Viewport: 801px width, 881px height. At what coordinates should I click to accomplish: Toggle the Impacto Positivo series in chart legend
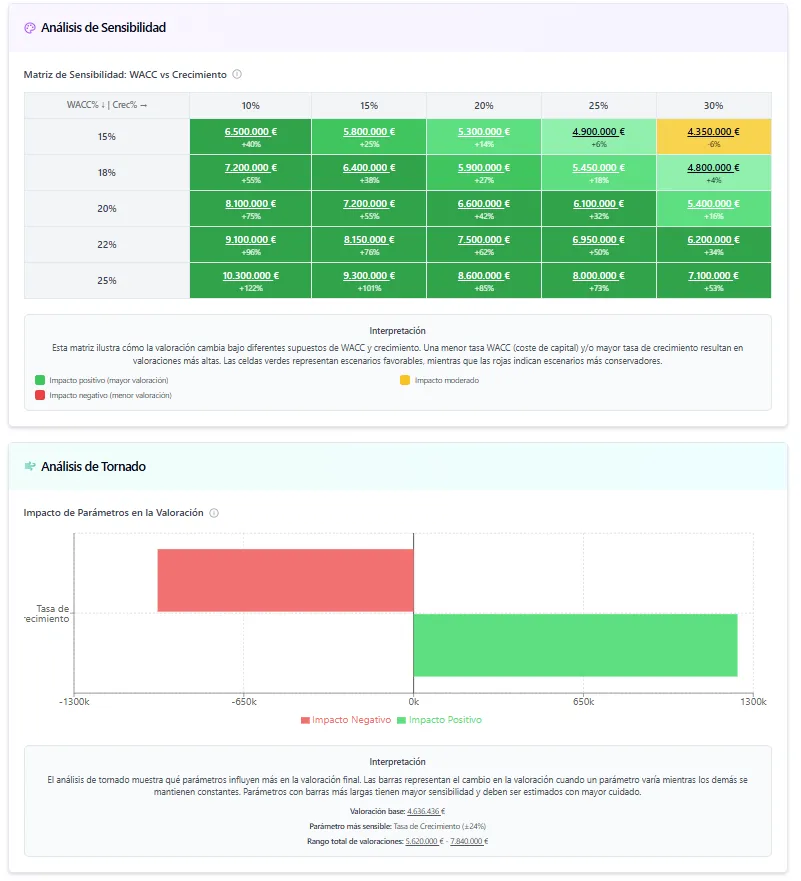coord(440,720)
